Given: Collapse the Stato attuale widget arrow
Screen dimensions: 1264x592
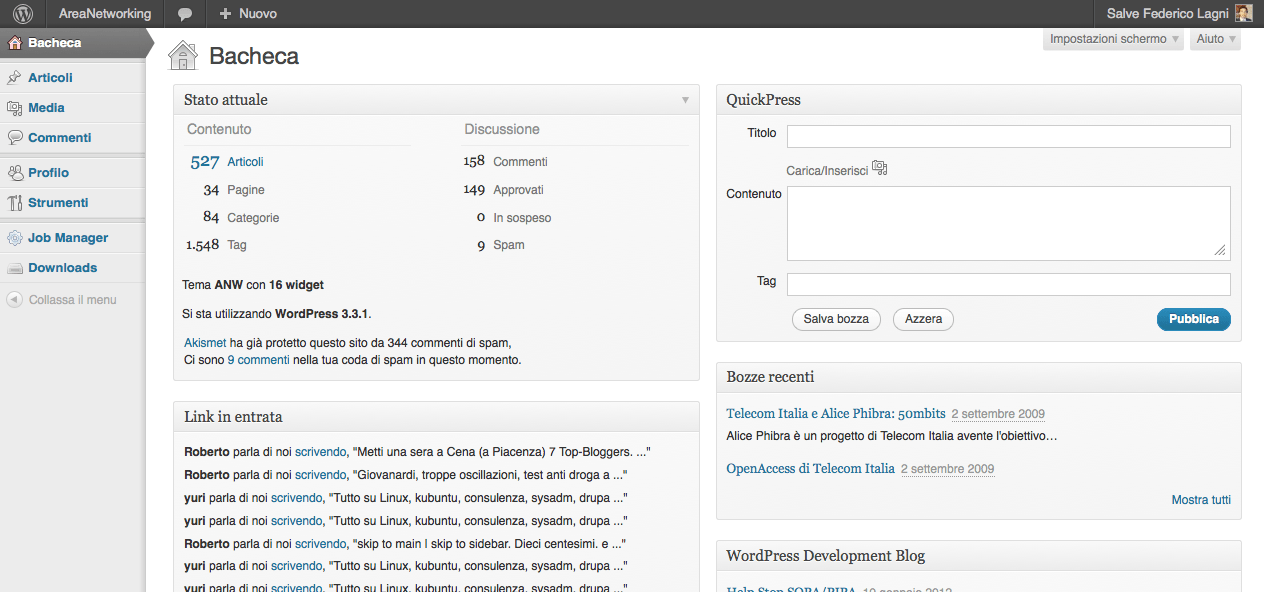Looking at the screenshot, I should click(x=685, y=100).
